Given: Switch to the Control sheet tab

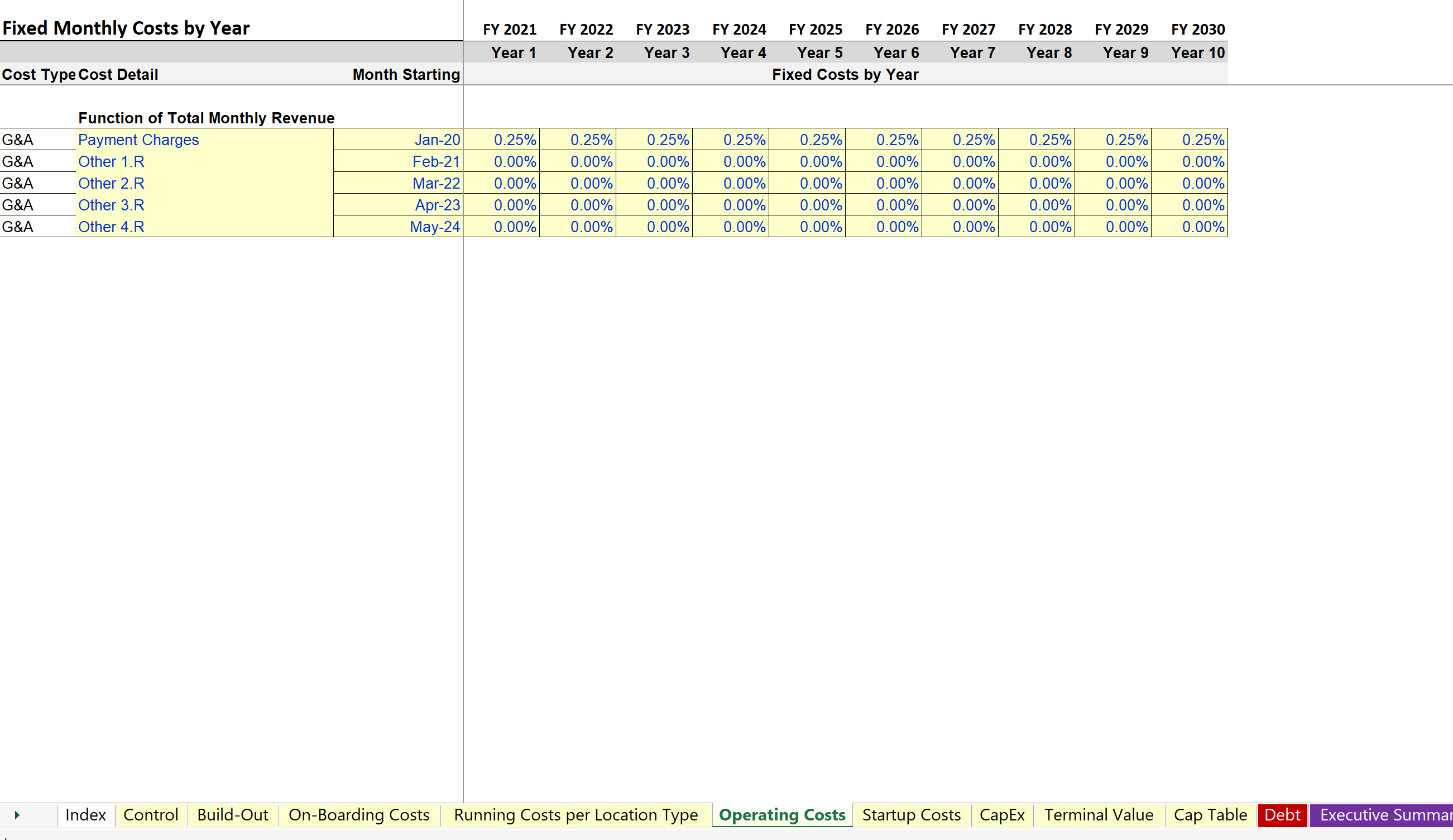Looking at the screenshot, I should tap(151, 815).
